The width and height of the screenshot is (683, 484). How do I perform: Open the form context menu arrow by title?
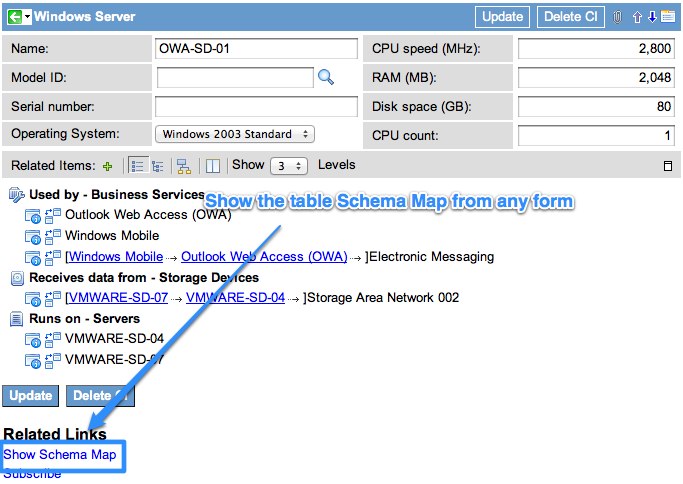pyautogui.click(x=27, y=17)
